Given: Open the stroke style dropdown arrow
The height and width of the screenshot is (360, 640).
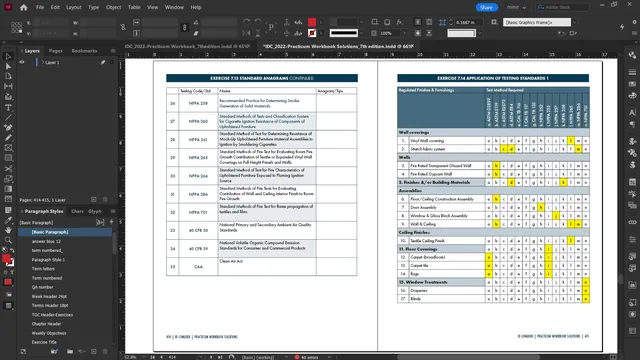Looking at the screenshot, I should (x=362, y=33).
